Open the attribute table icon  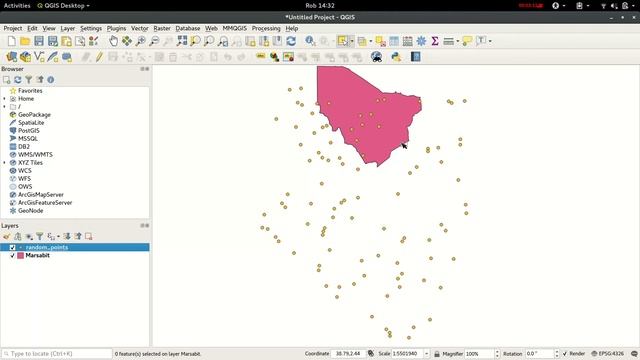click(x=394, y=41)
